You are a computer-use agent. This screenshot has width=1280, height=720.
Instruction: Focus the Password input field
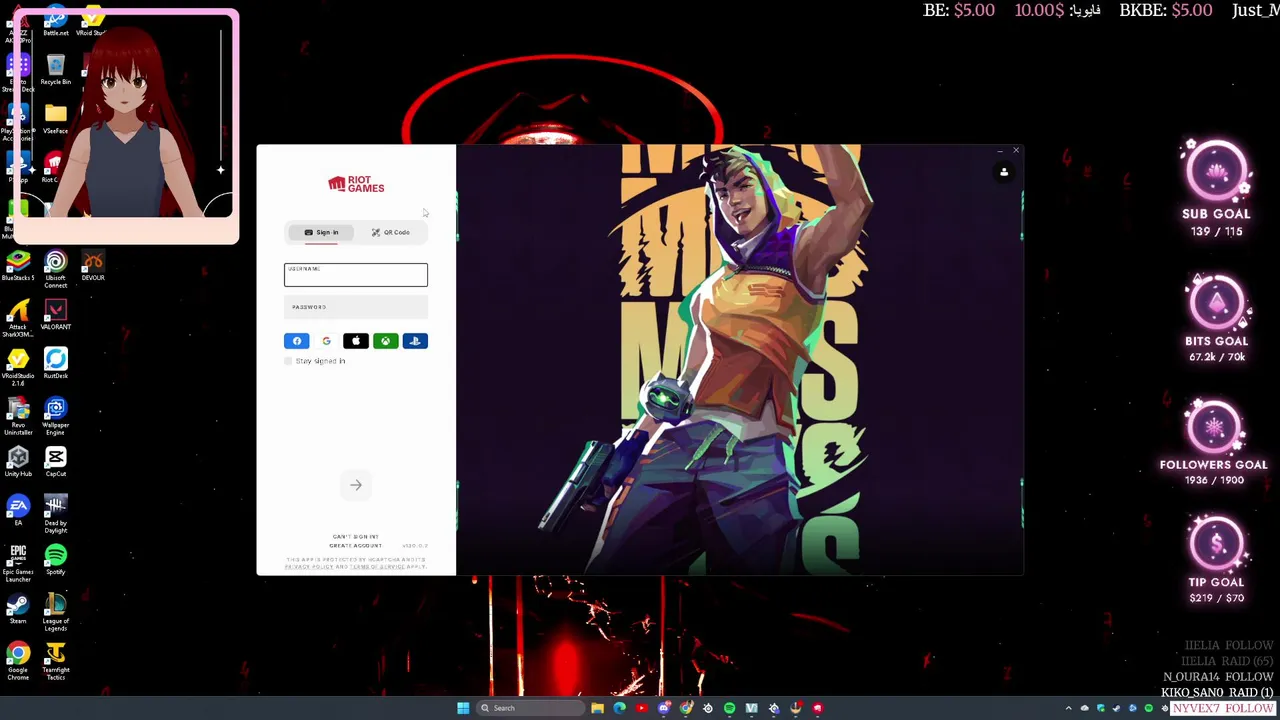356,308
